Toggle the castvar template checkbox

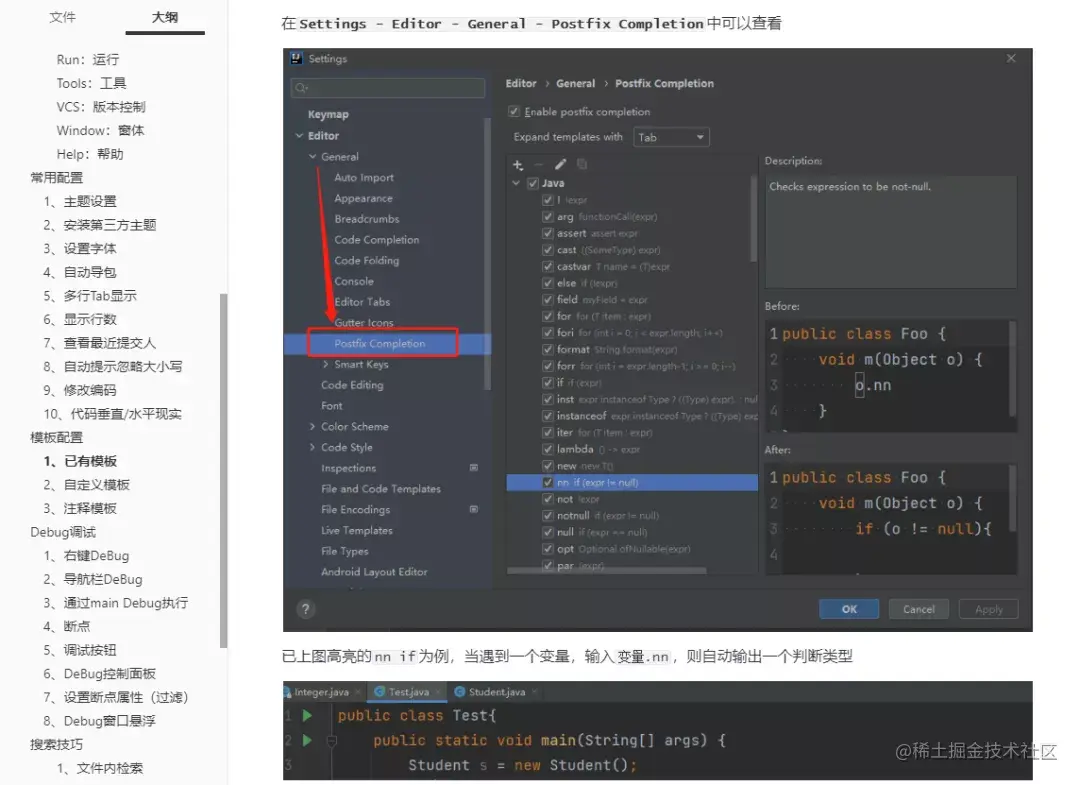pyautogui.click(x=547, y=266)
